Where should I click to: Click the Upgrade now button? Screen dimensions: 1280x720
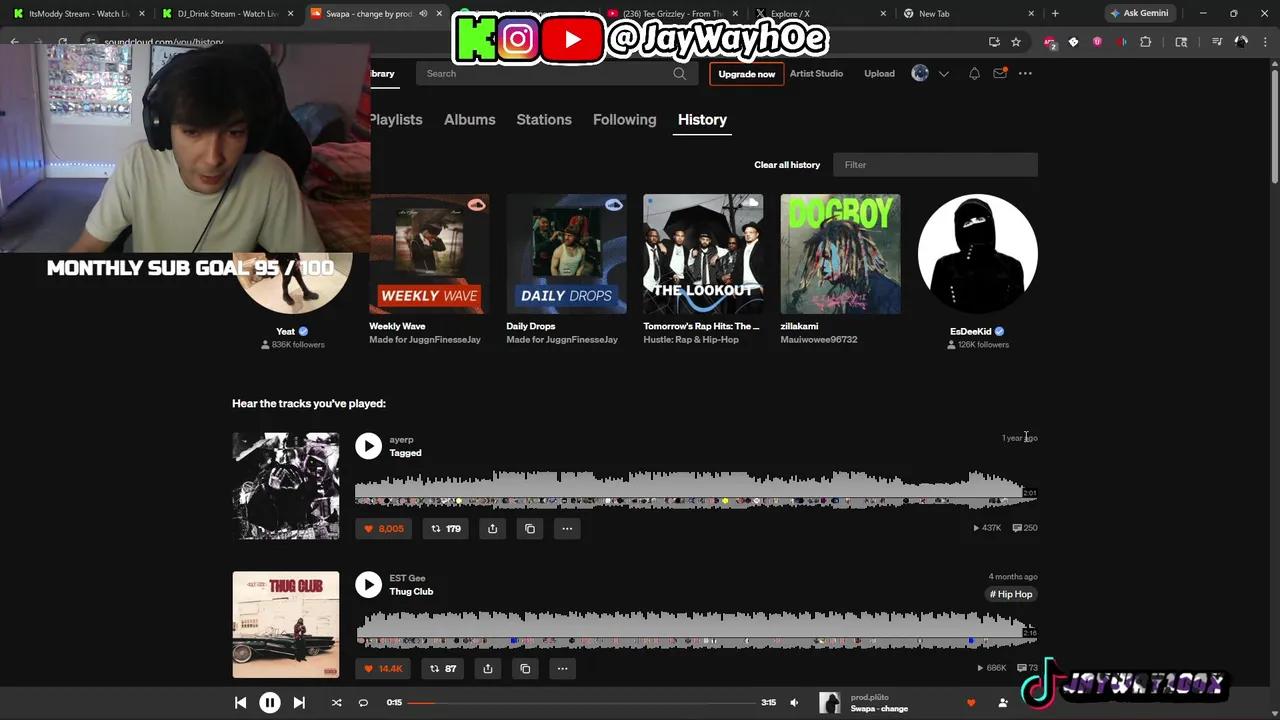click(746, 74)
